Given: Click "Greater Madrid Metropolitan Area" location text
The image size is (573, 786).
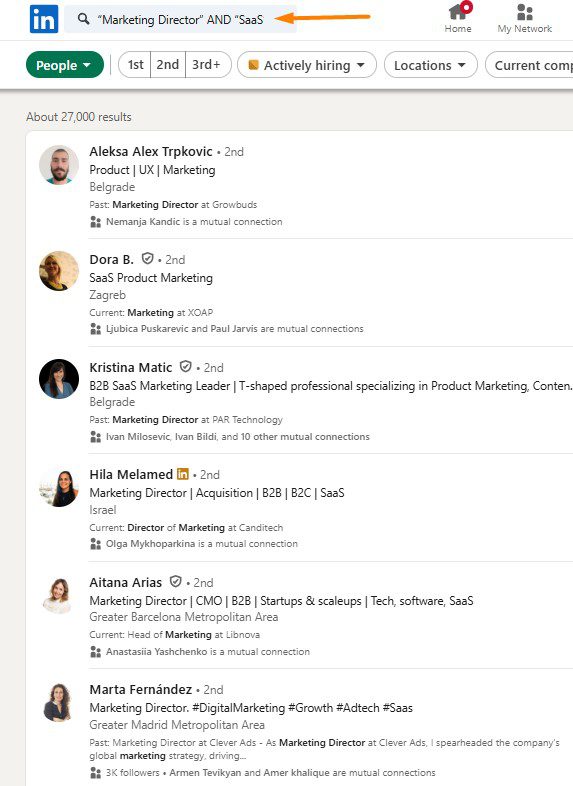Looking at the screenshot, I should (x=177, y=725).
